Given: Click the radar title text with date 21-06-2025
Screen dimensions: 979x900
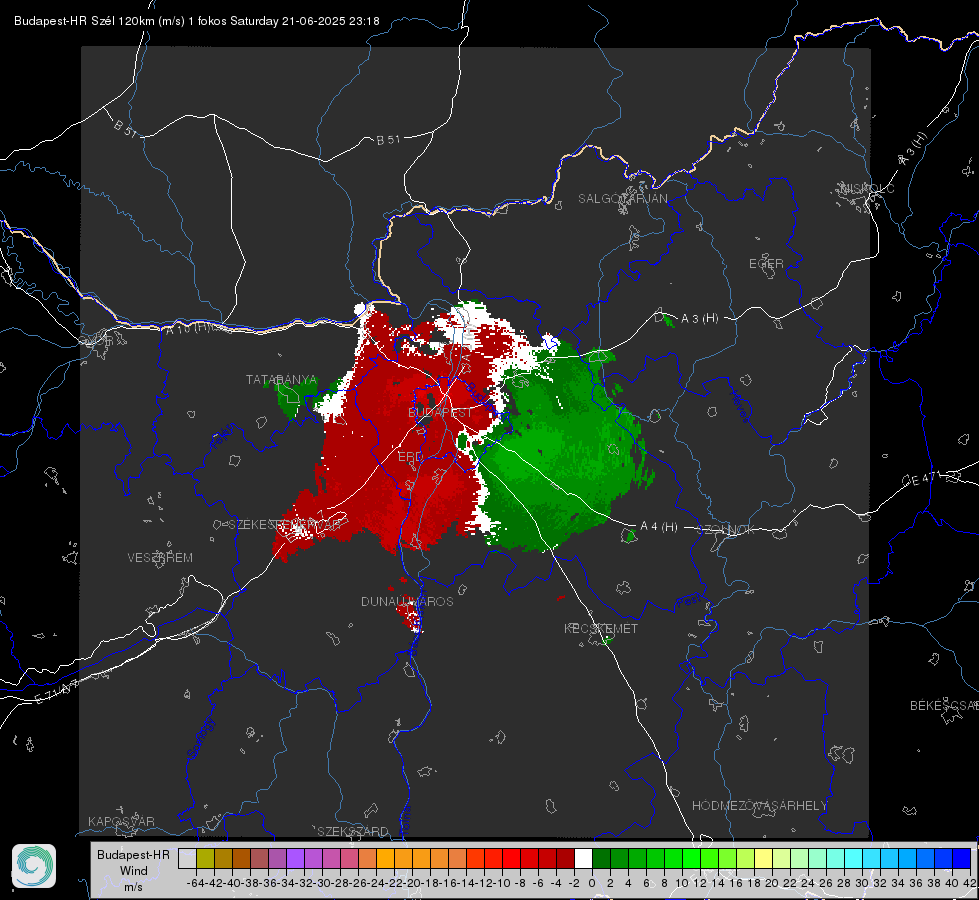Looking at the screenshot, I should coord(197,21).
